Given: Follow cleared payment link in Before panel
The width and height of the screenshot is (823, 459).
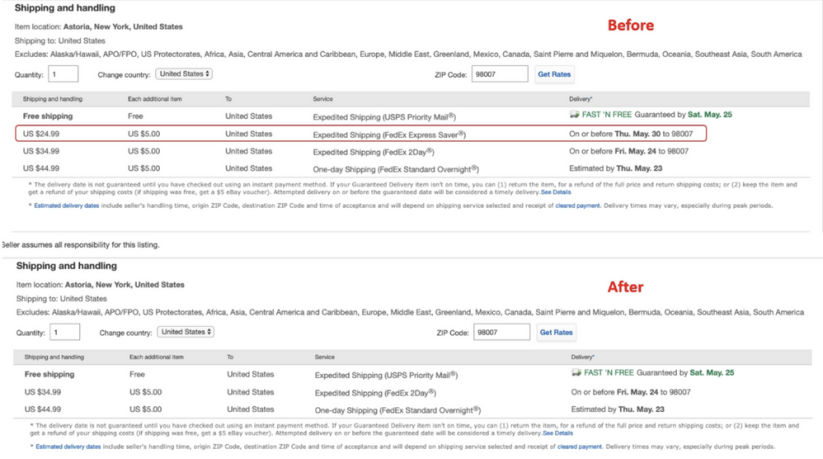Looking at the screenshot, I should 579,206.
